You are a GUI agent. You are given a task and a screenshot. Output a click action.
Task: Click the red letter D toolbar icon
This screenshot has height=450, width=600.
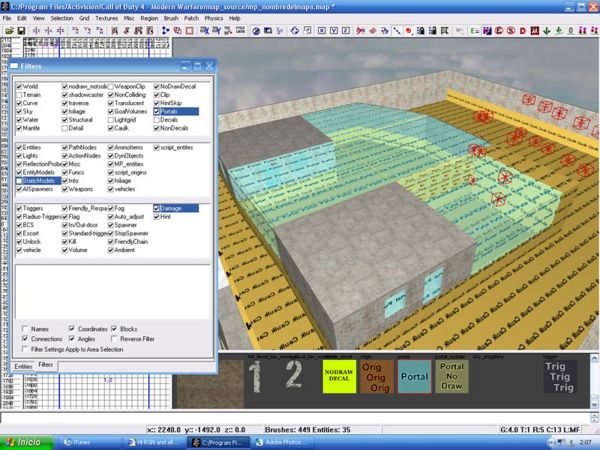pos(523,31)
